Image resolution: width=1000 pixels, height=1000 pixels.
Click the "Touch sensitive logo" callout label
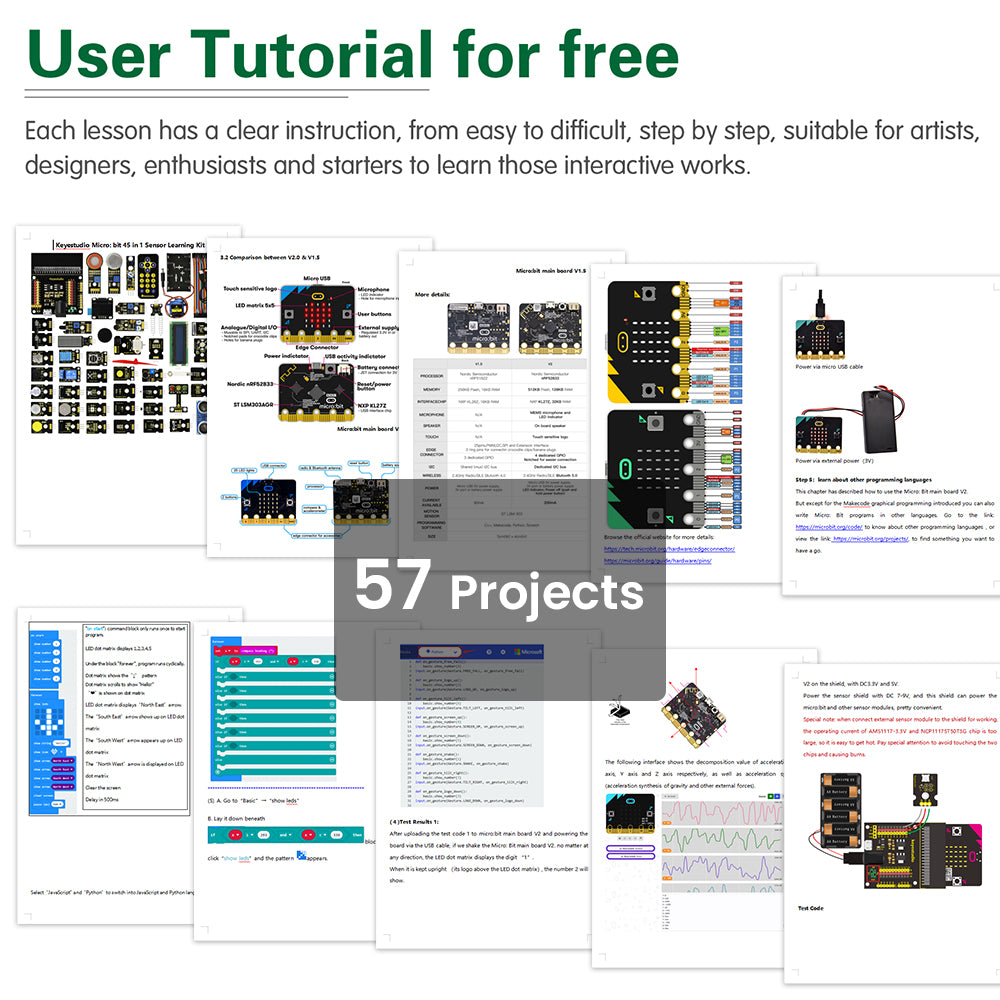click(250, 289)
